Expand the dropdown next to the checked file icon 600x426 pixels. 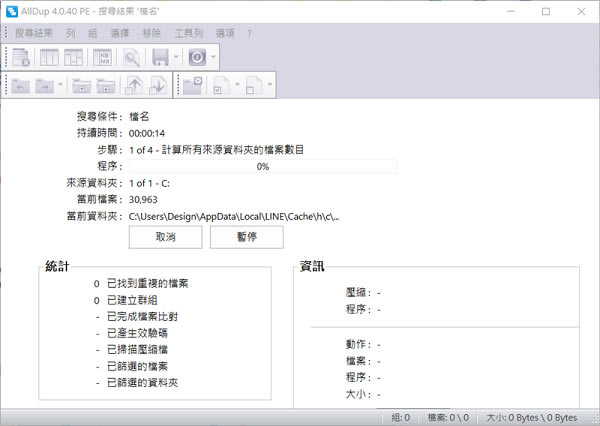click(x=237, y=87)
